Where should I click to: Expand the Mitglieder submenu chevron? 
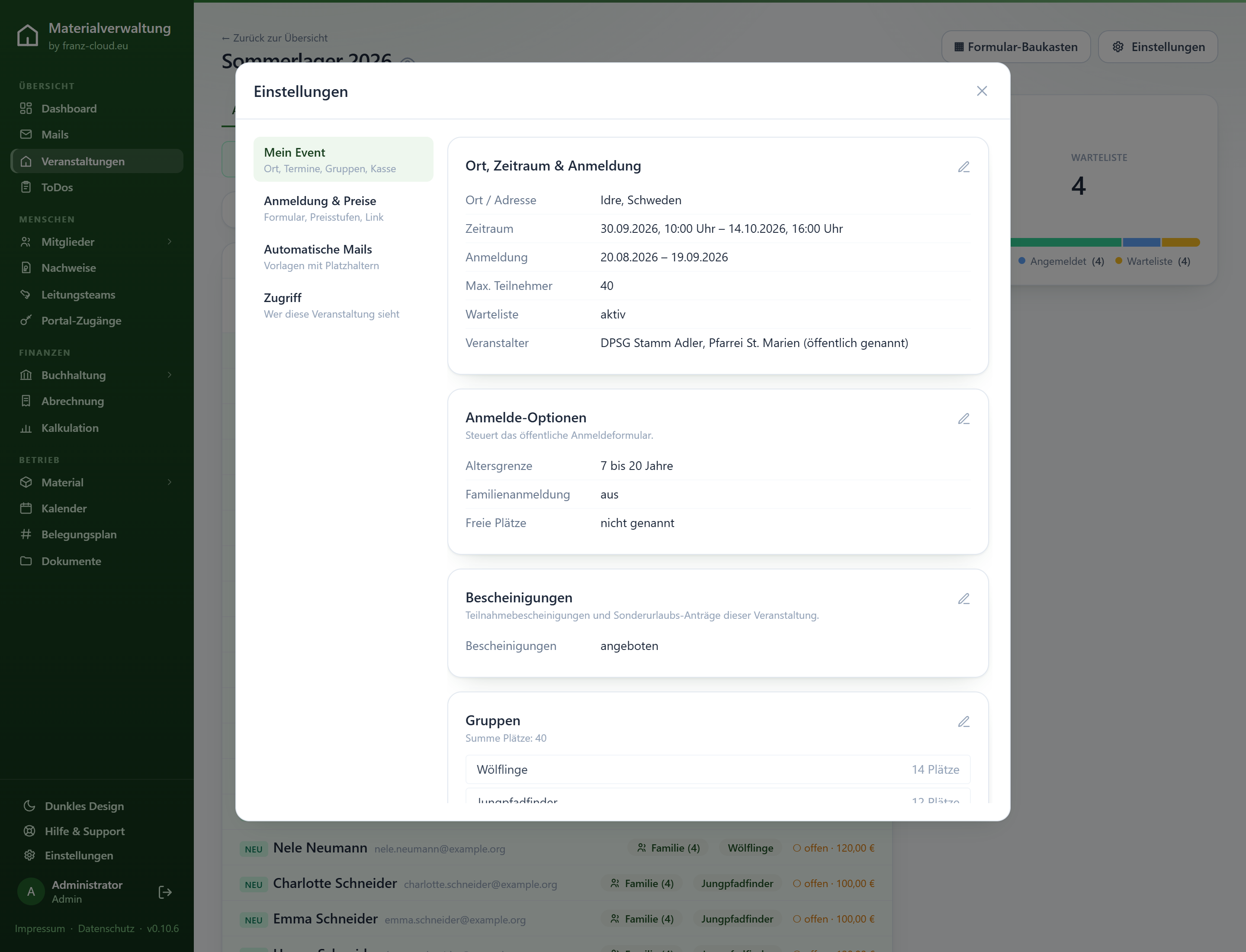[170, 242]
